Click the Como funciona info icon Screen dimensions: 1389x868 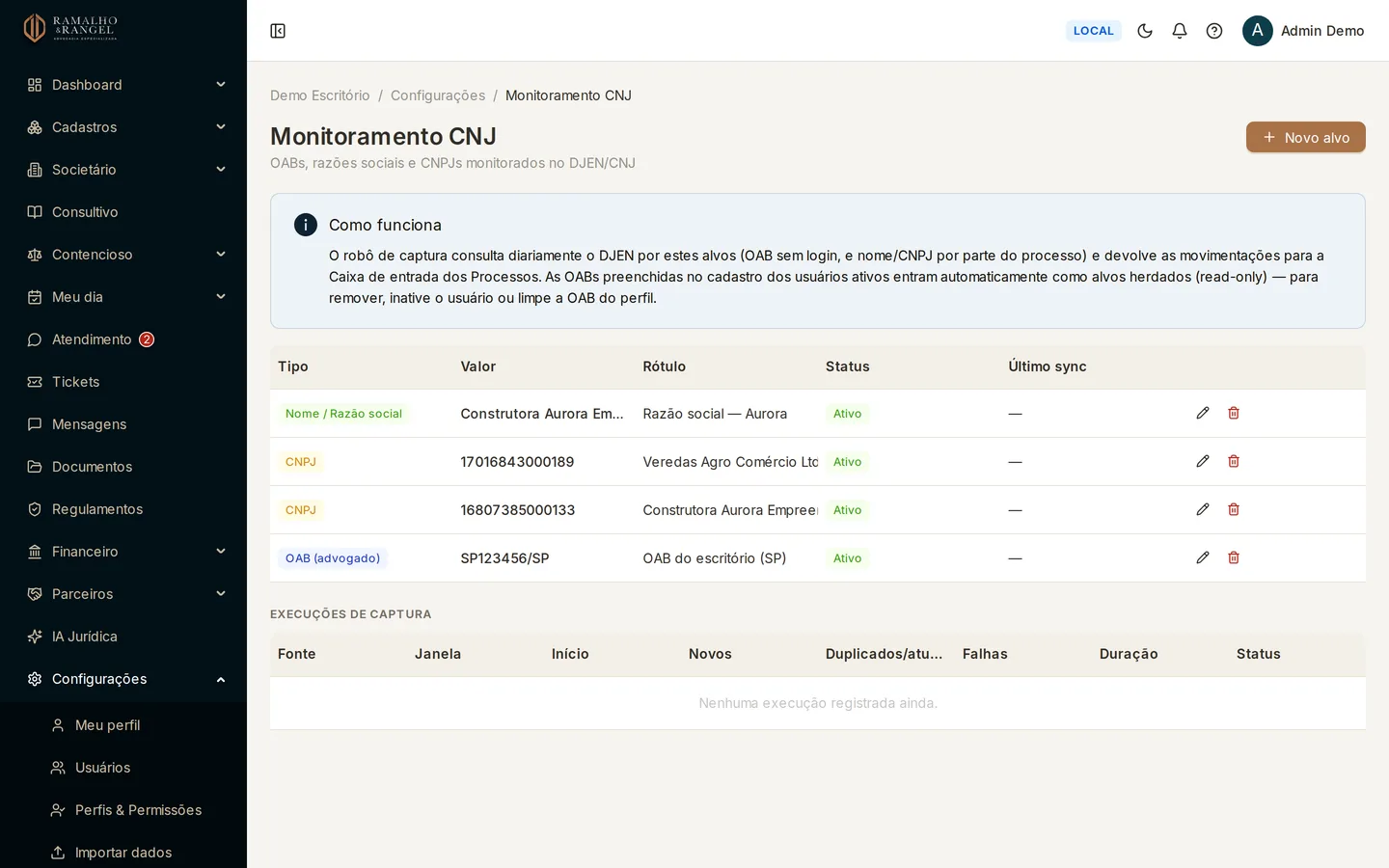click(x=306, y=225)
